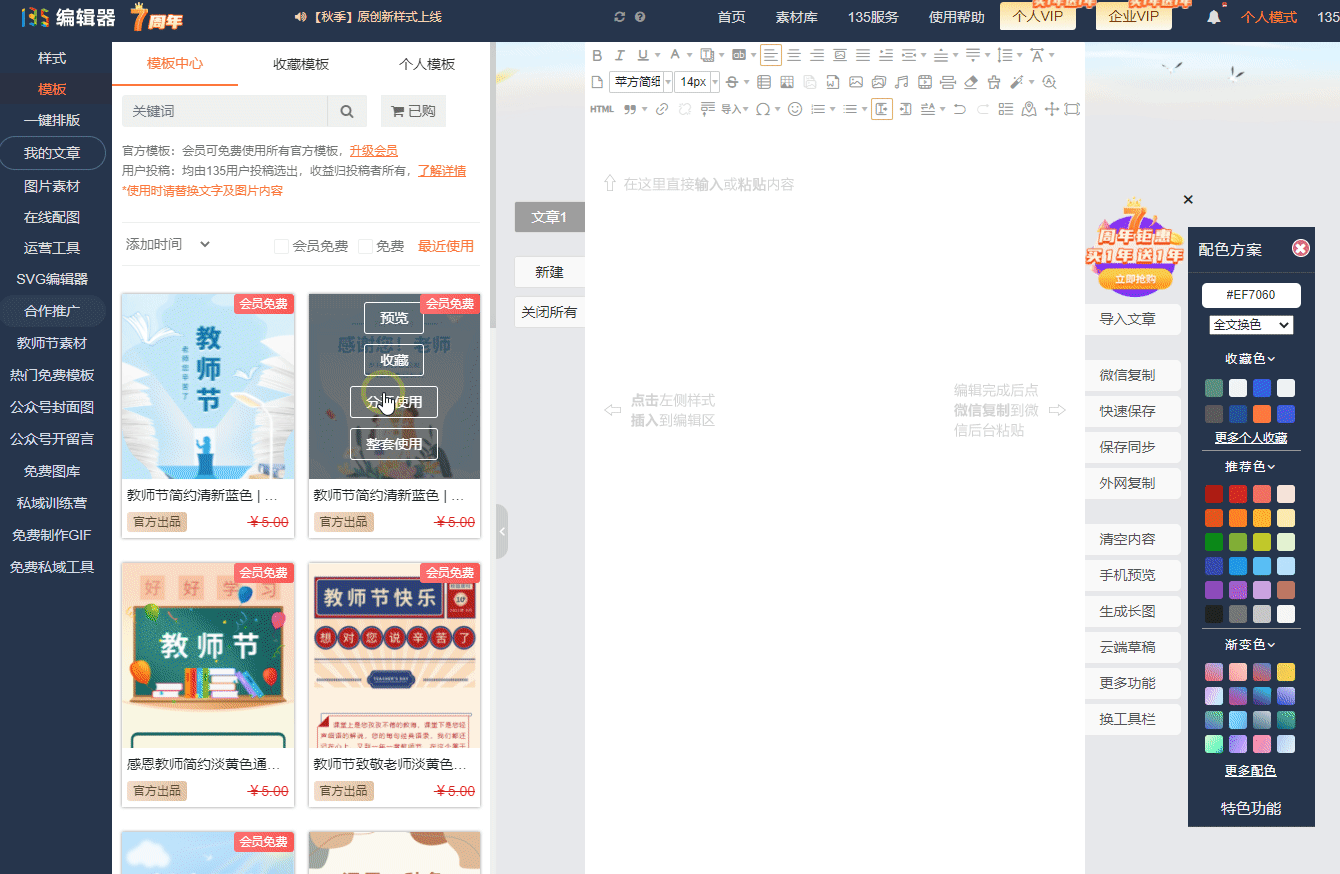Open the 教师节 chalkboard template thumbnail
The height and width of the screenshot is (874, 1340).
click(x=208, y=655)
